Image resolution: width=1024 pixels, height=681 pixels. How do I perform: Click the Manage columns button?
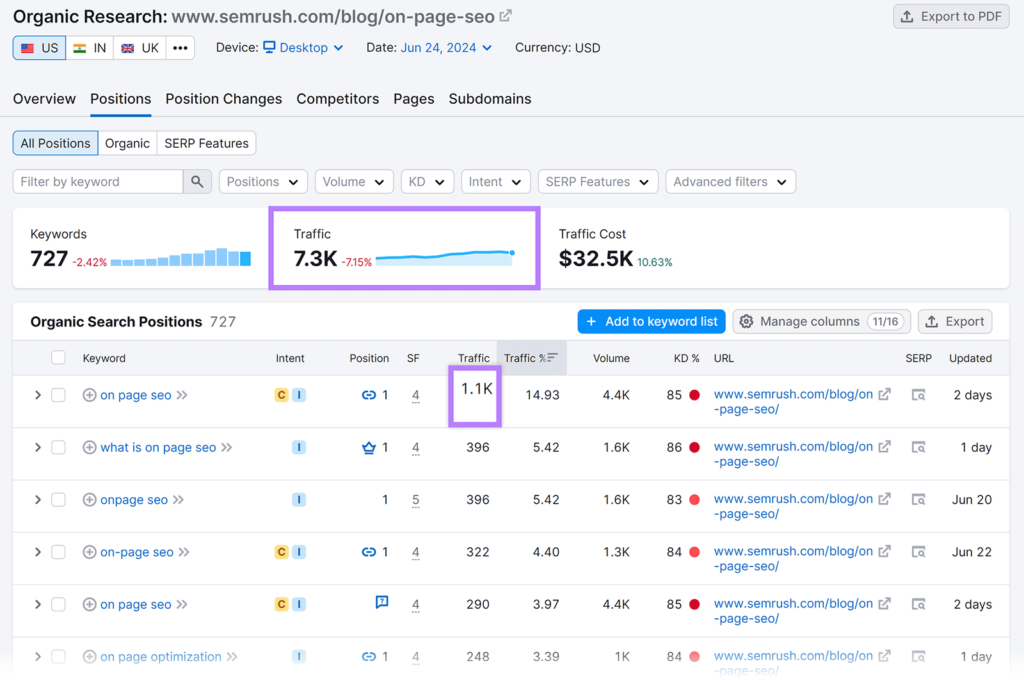pos(822,321)
